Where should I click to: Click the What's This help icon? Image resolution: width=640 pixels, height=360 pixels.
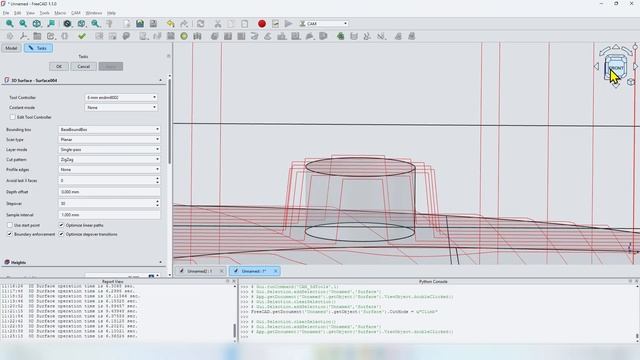tap(109, 24)
